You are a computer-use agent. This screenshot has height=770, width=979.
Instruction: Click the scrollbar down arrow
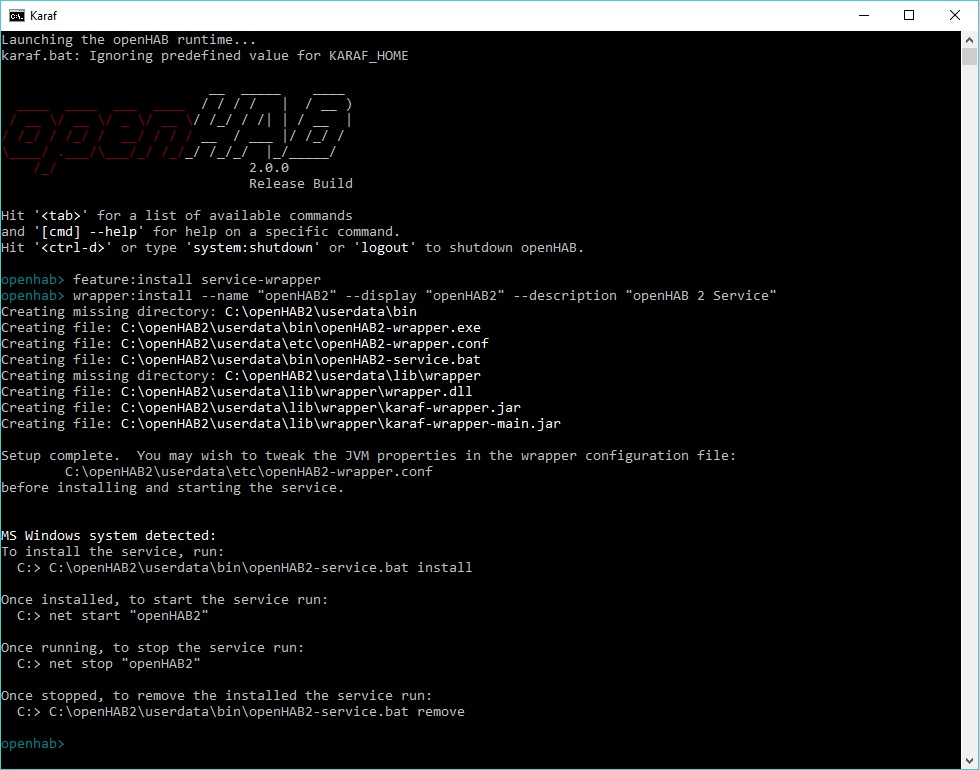(969, 761)
